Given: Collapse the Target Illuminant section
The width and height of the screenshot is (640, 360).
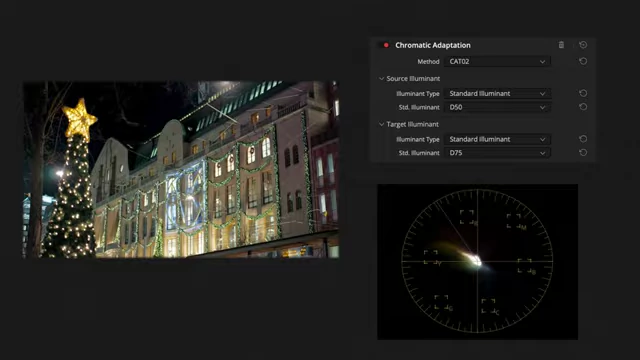Looking at the screenshot, I should (x=381, y=124).
